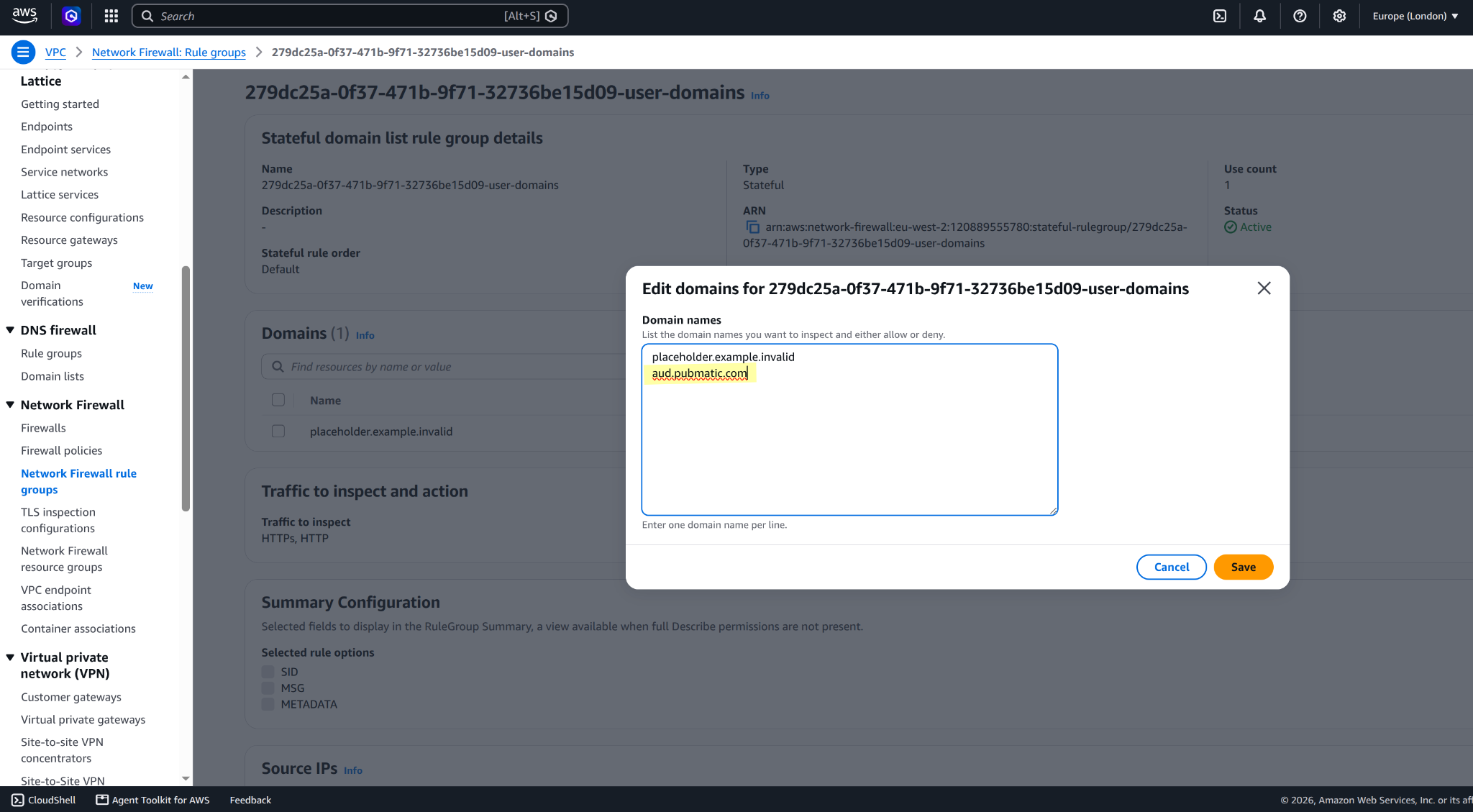Open Resource gateways in the sidebar

[69, 240]
